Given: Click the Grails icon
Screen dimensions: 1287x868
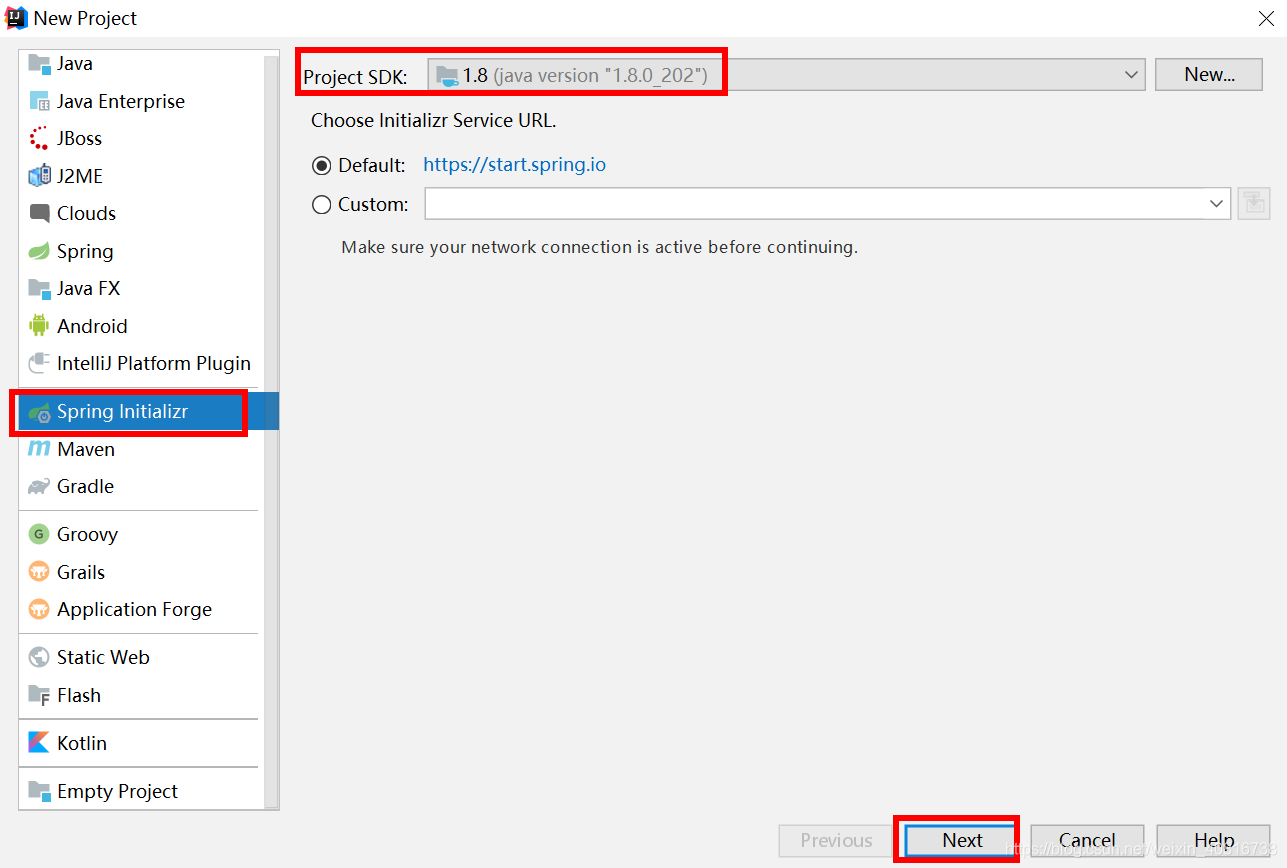Looking at the screenshot, I should point(39,572).
